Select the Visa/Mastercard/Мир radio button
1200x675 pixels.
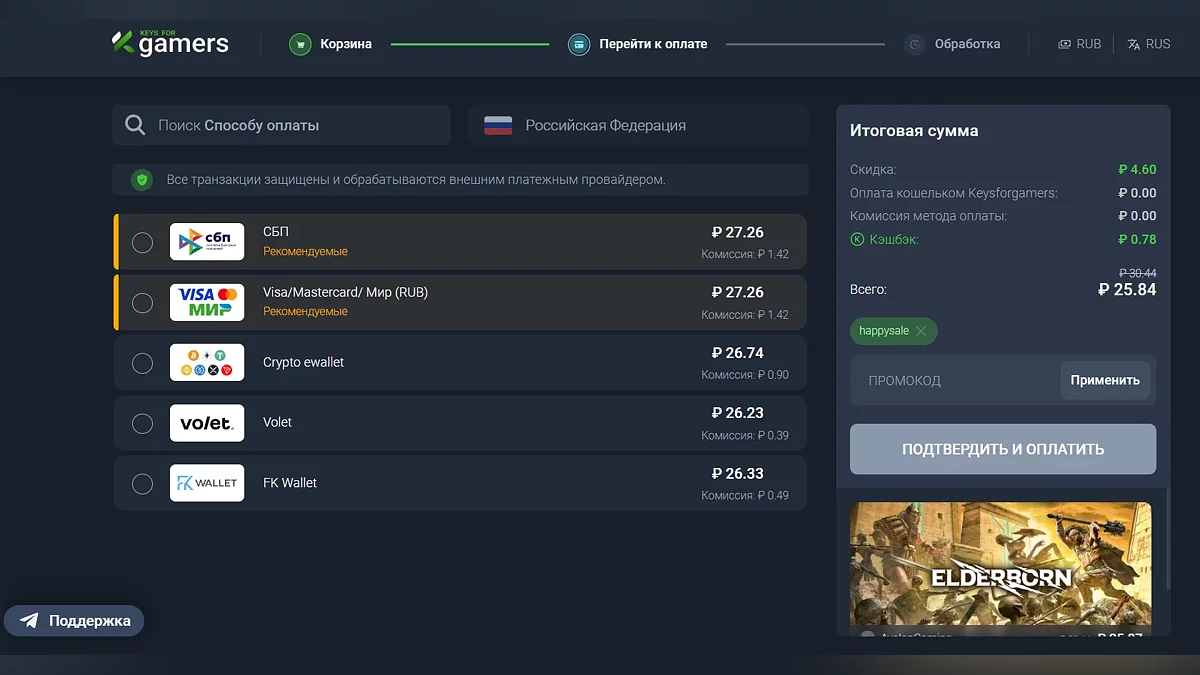(143, 302)
